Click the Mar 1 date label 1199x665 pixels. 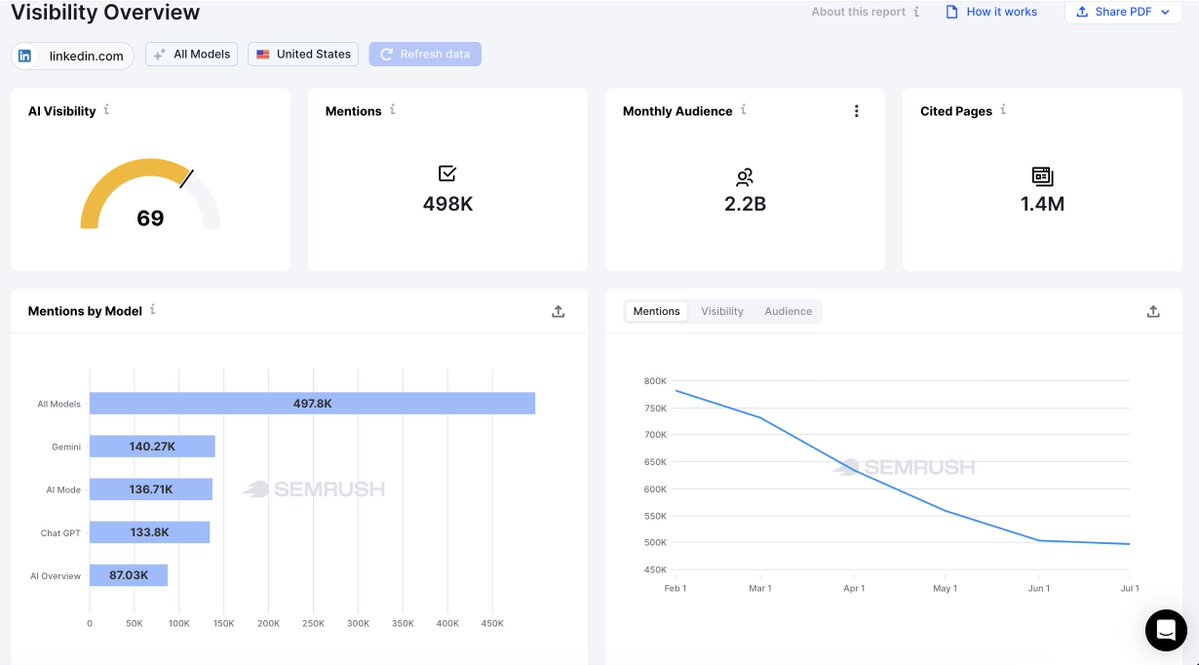pyautogui.click(x=760, y=589)
